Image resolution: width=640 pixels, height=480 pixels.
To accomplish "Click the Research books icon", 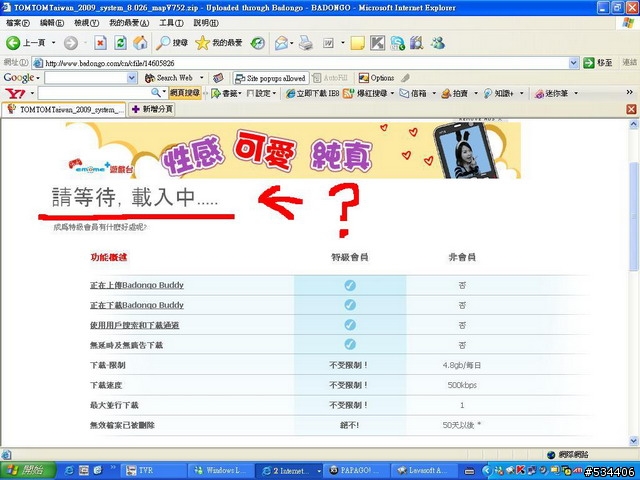I will [417, 42].
